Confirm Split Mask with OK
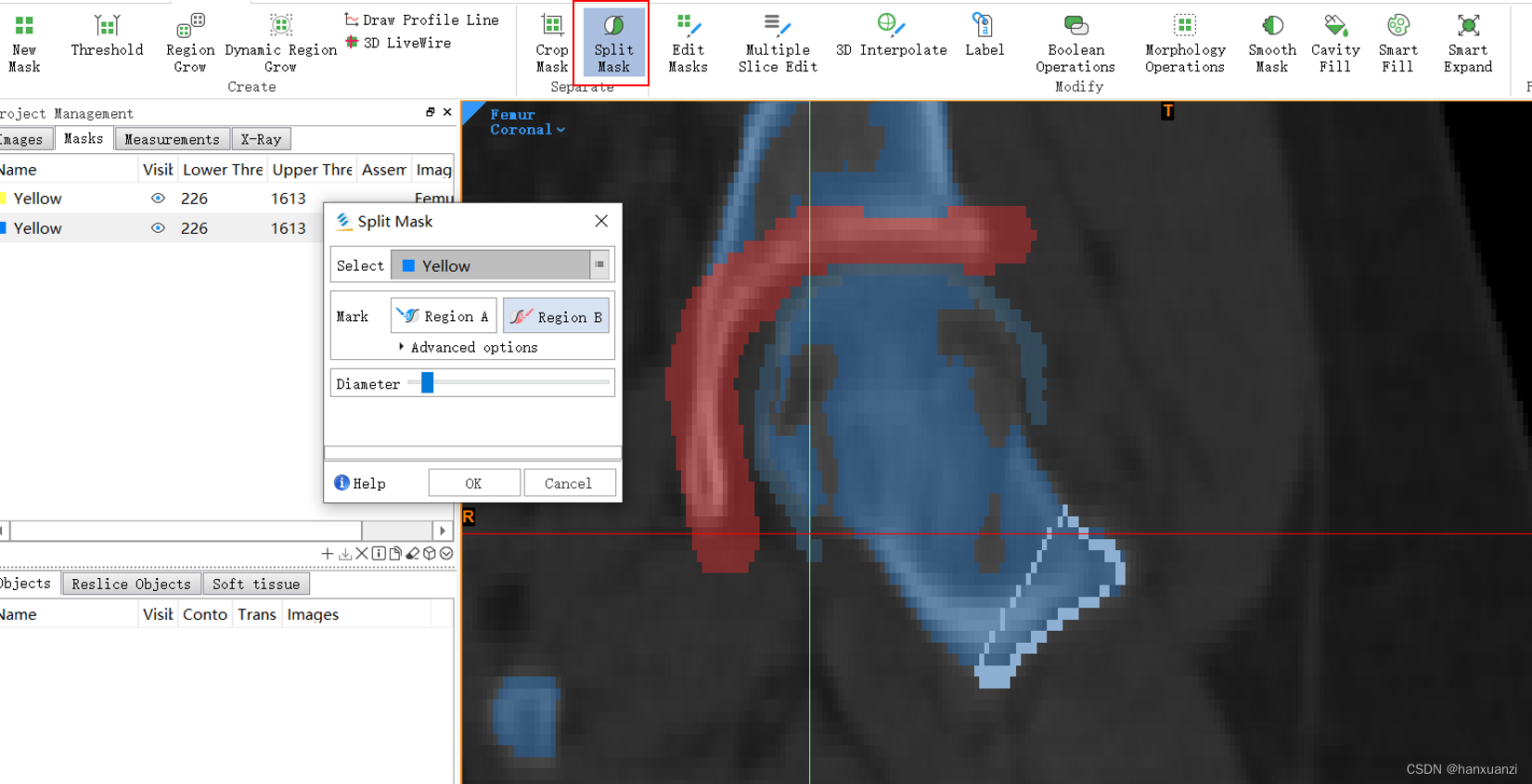This screenshot has width=1532, height=784. (x=473, y=483)
